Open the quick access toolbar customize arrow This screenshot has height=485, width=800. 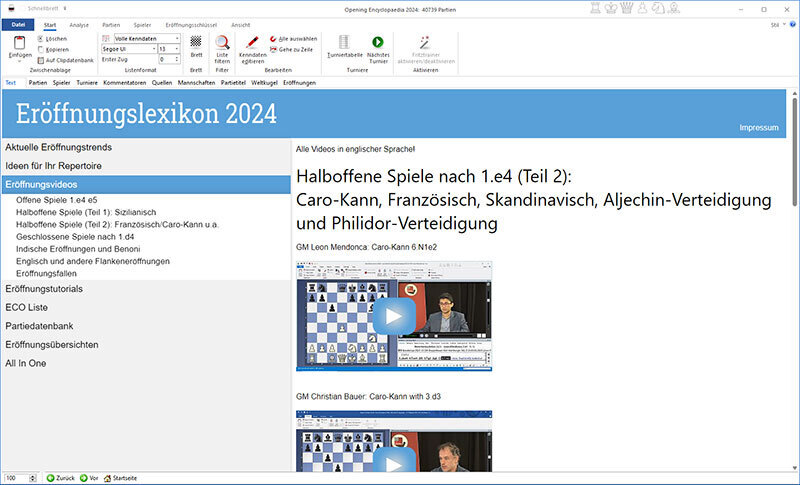click(x=65, y=9)
